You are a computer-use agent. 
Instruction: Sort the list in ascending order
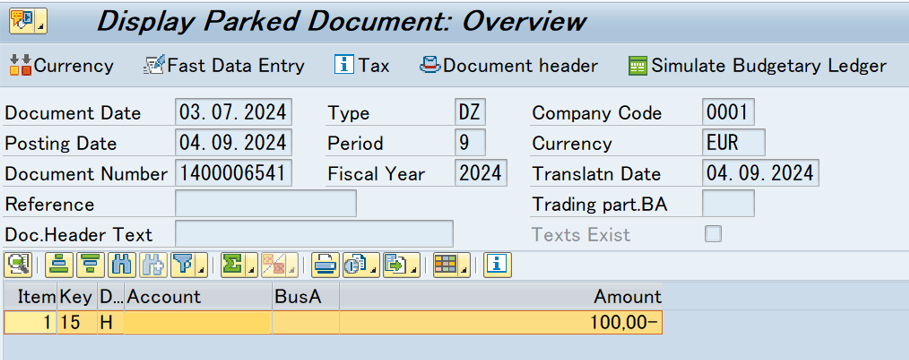tap(58, 266)
